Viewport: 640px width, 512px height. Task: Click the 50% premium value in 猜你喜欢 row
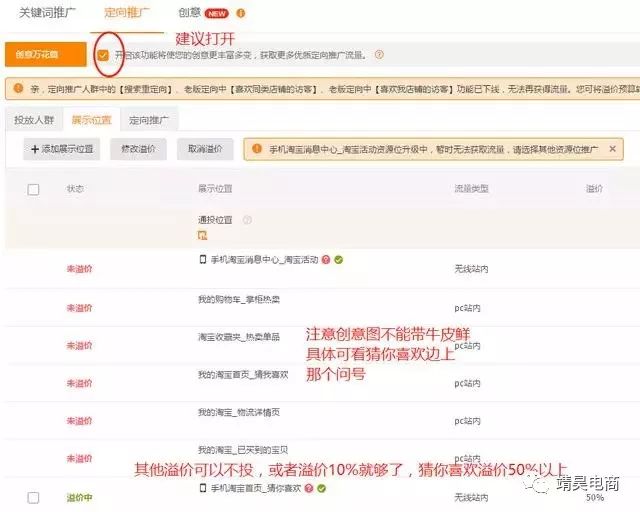point(595,497)
